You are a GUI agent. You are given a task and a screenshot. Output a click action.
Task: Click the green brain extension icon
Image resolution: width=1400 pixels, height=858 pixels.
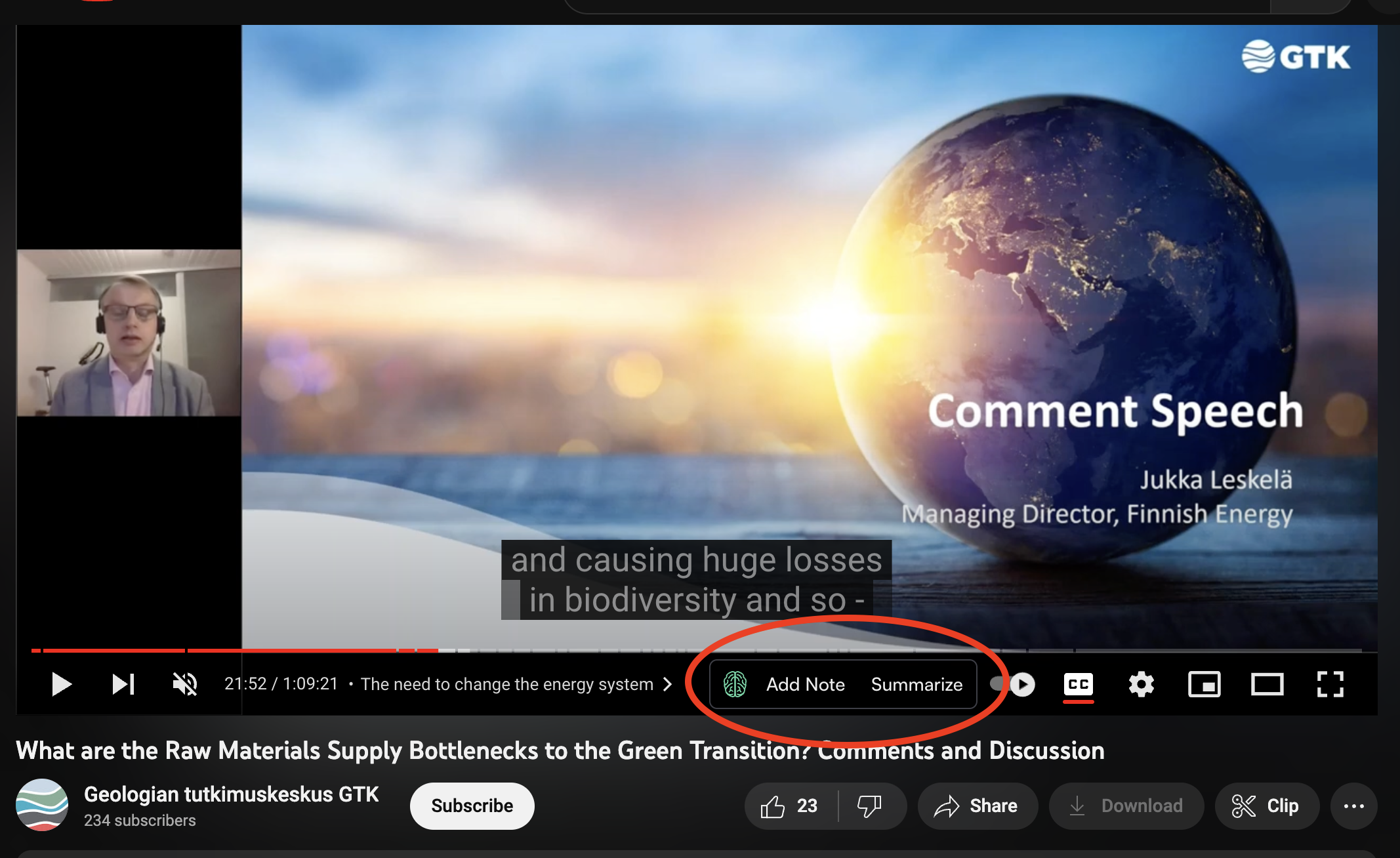click(x=735, y=684)
